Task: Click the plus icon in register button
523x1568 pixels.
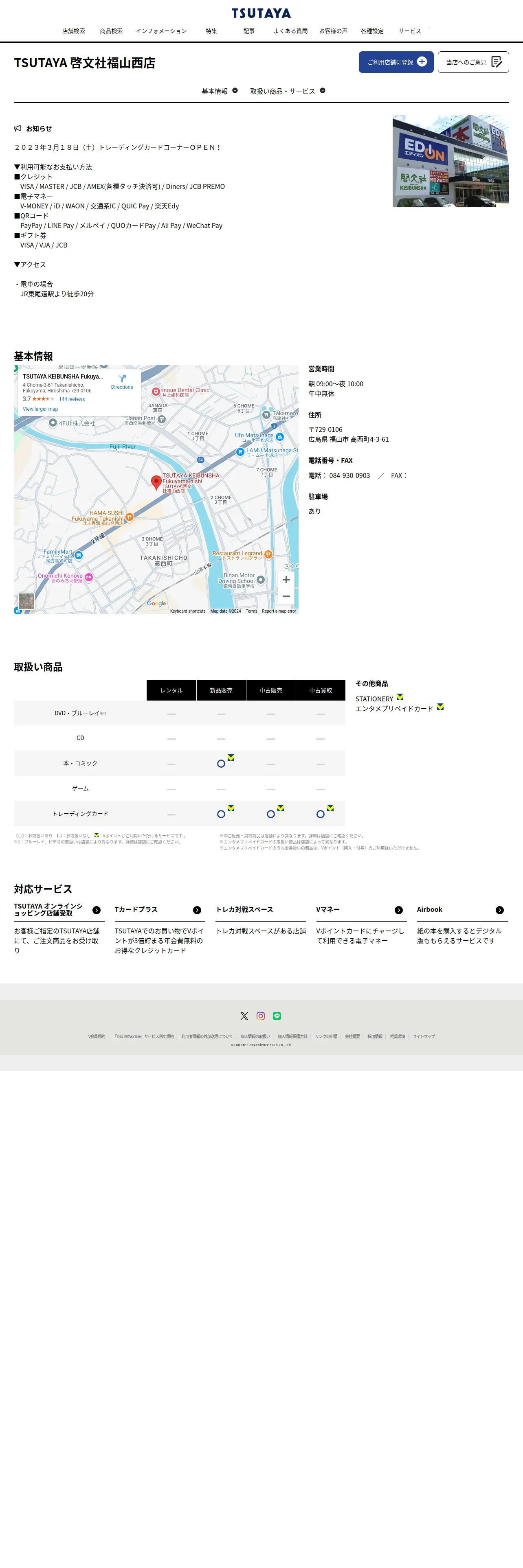Action: (x=422, y=61)
